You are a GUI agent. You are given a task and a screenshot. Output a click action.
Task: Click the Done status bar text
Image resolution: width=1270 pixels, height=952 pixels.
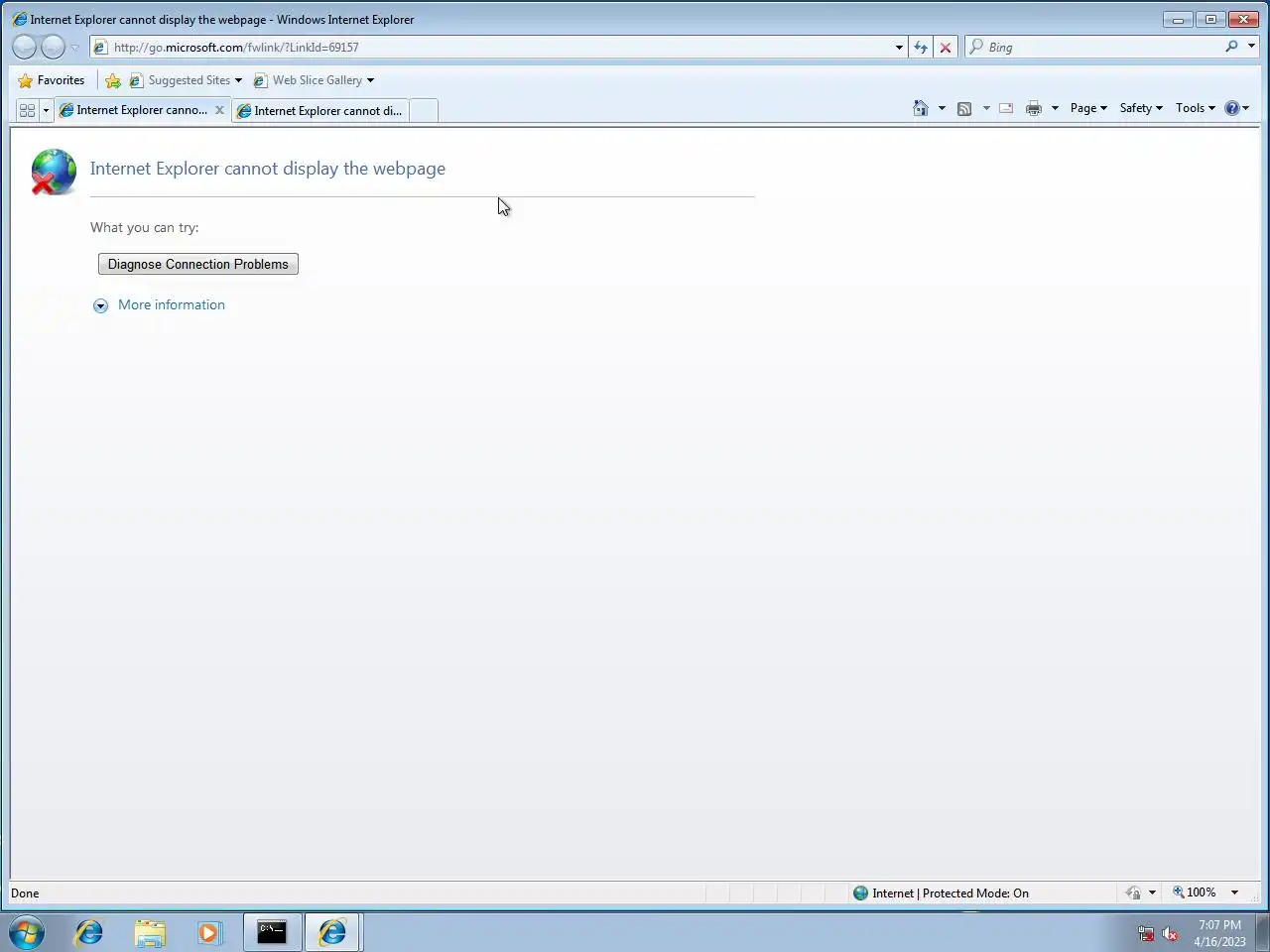[x=25, y=892]
